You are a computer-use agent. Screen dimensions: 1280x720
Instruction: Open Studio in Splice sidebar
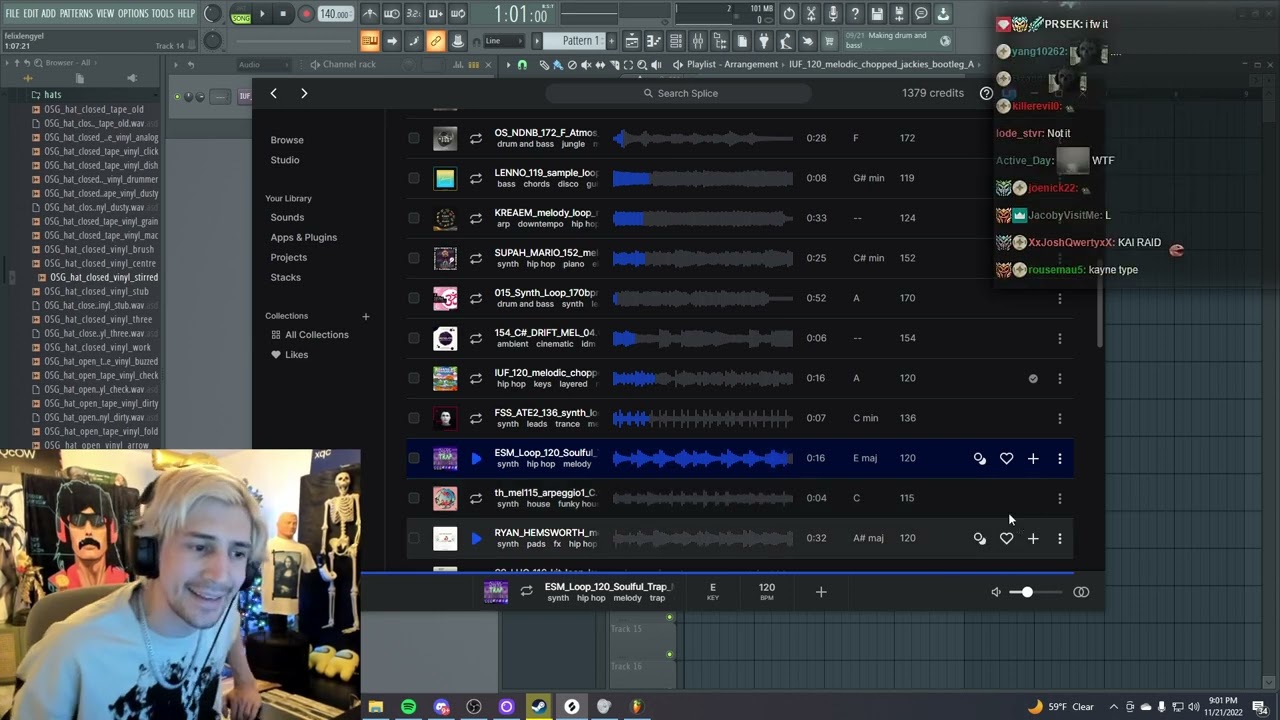(x=285, y=160)
